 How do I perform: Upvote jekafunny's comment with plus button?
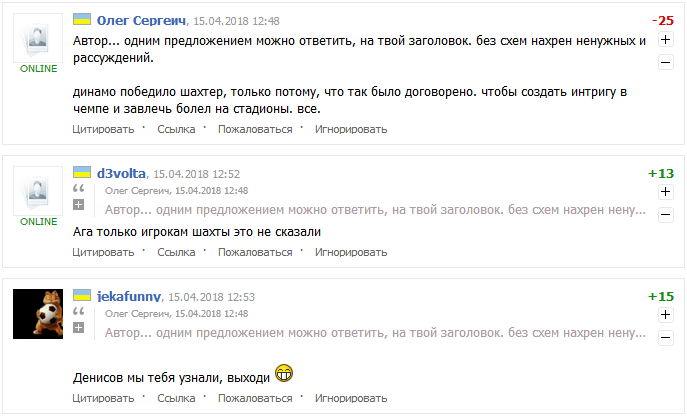[666, 316]
